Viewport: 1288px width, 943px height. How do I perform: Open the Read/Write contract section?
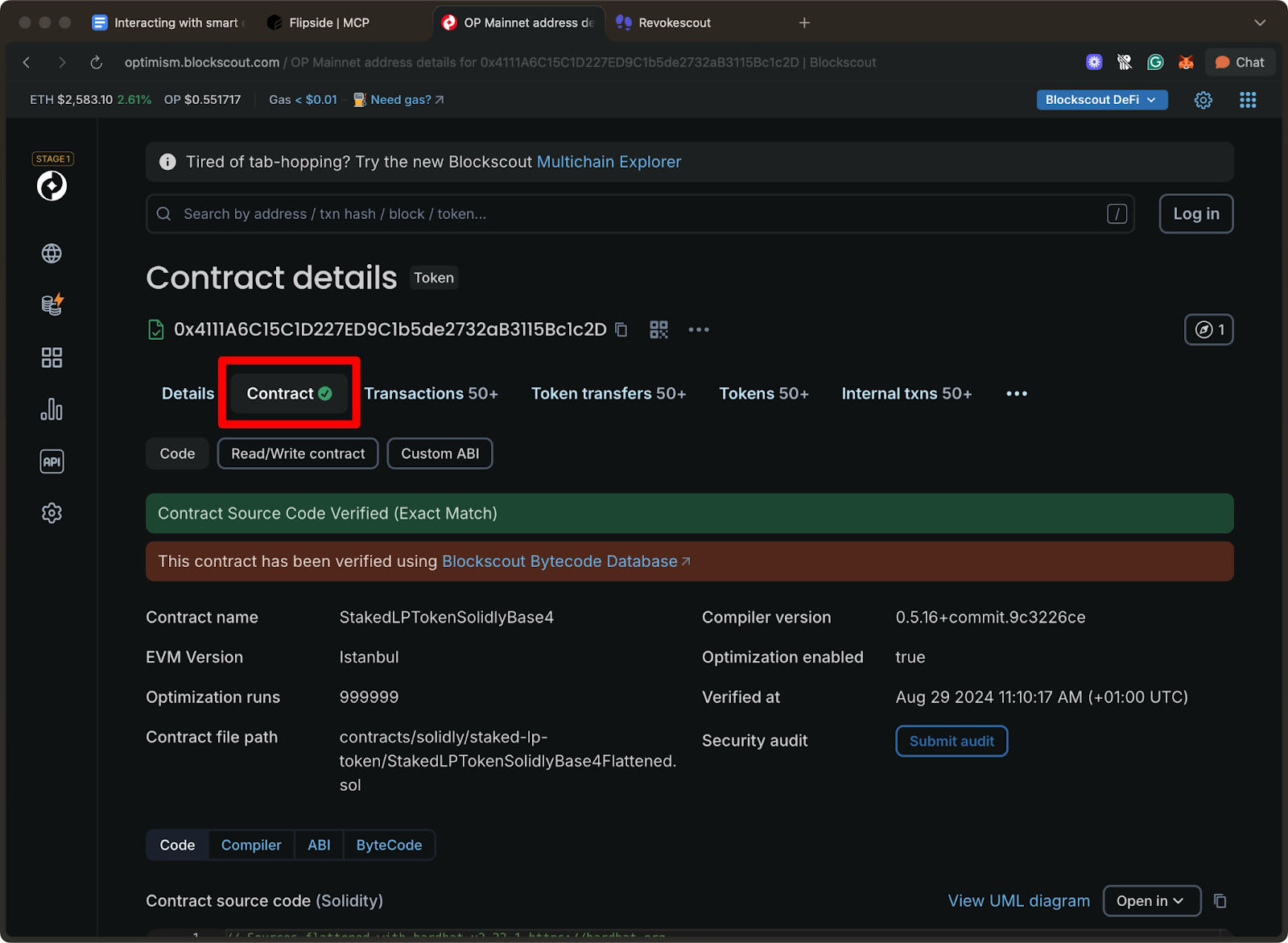tap(298, 453)
